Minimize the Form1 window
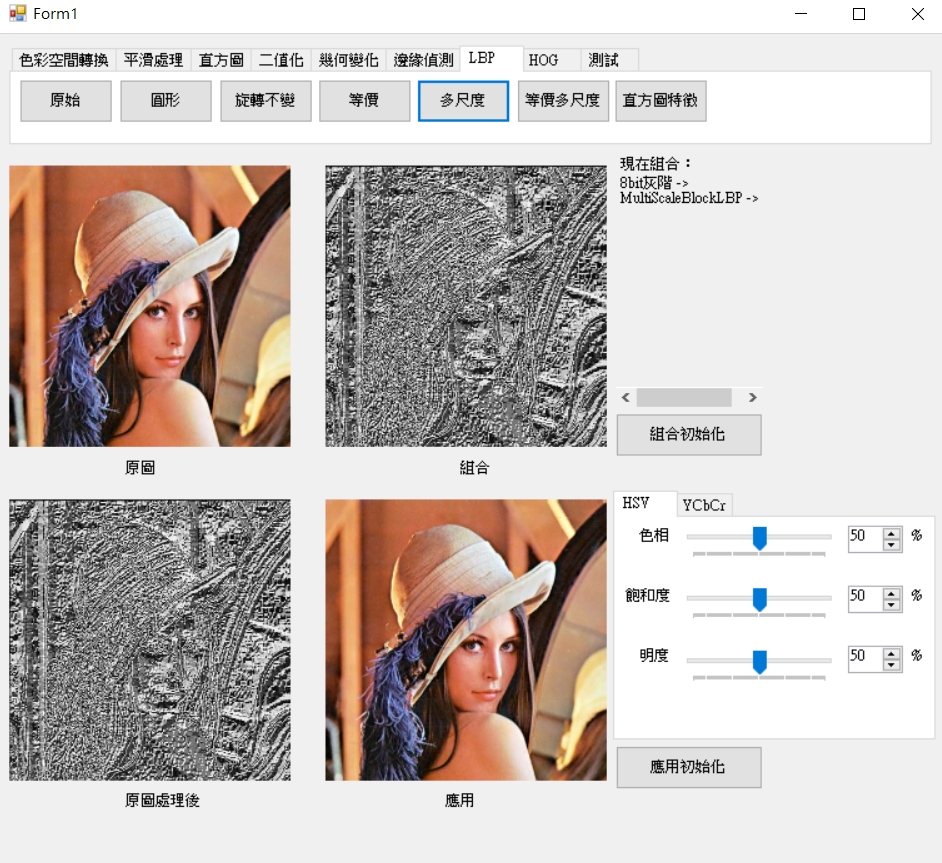942x863 pixels. tap(801, 14)
